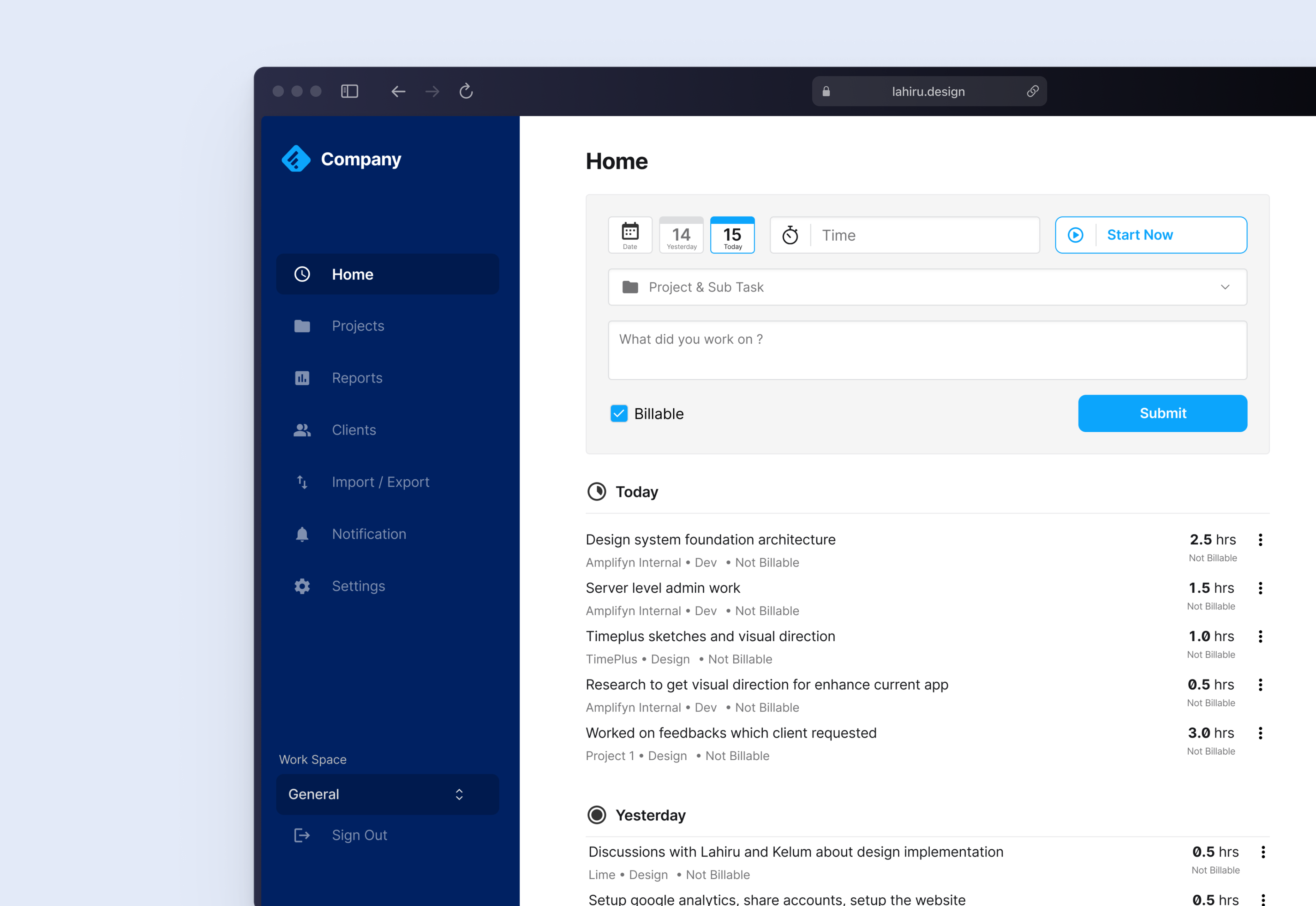Click the 3.0 hrs value

[x=1211, y=733]
